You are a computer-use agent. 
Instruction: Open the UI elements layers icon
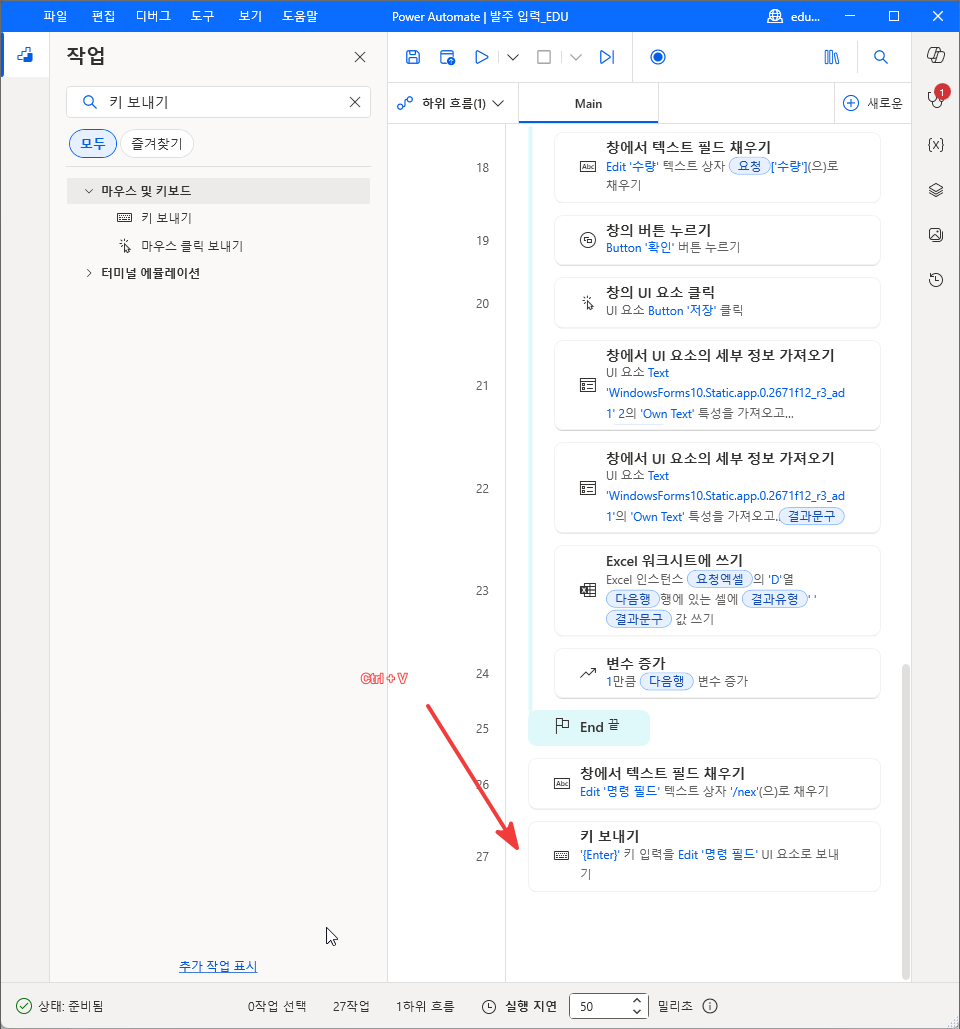(936, 190)
